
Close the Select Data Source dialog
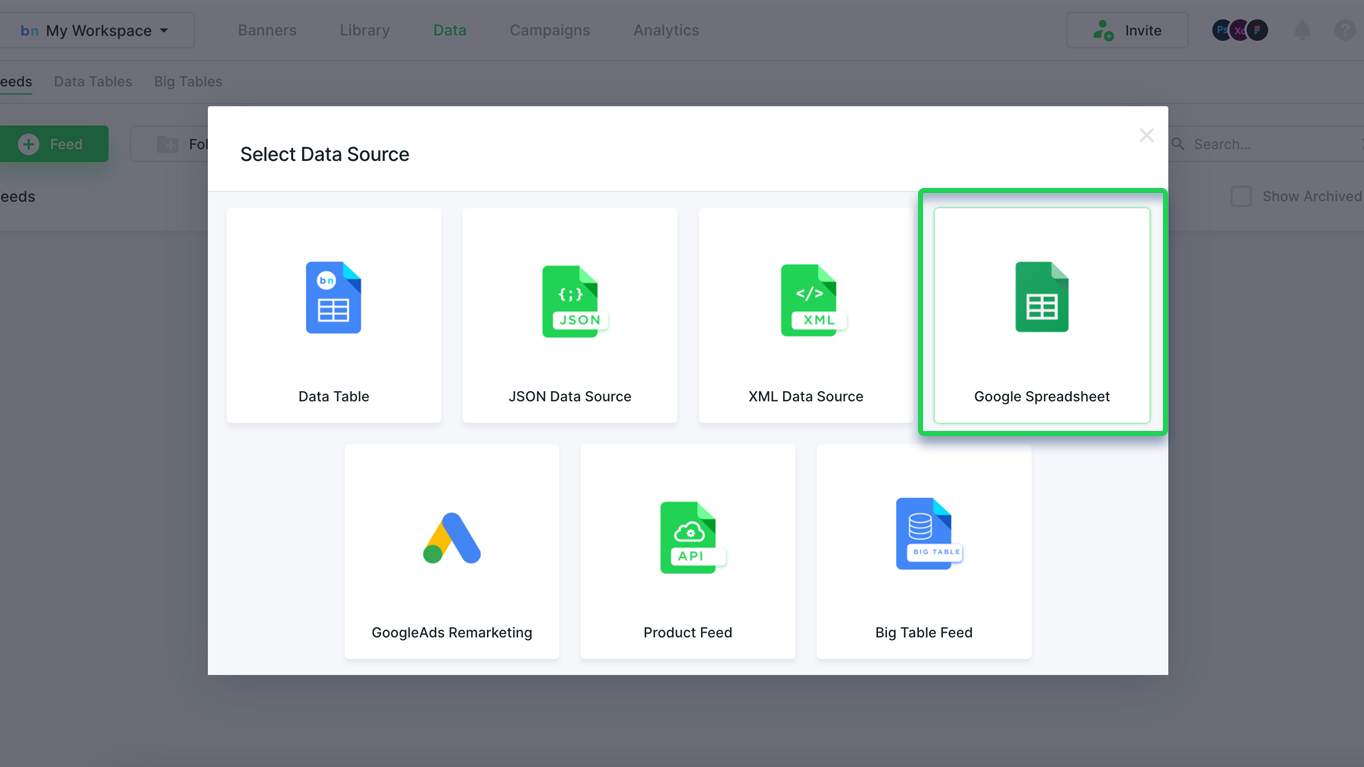1146,135
